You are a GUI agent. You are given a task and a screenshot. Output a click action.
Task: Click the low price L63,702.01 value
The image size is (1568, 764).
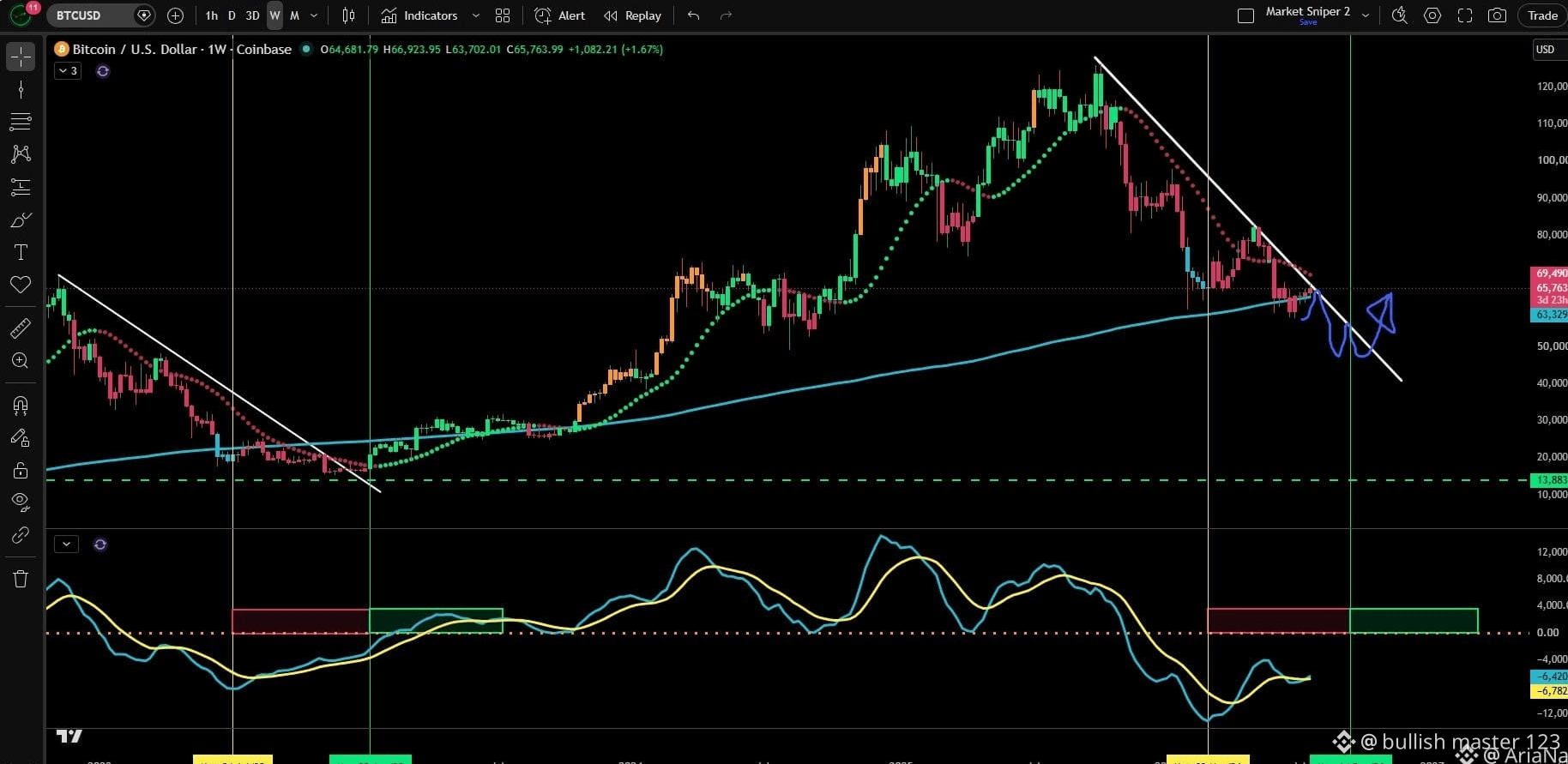[473, 49]
